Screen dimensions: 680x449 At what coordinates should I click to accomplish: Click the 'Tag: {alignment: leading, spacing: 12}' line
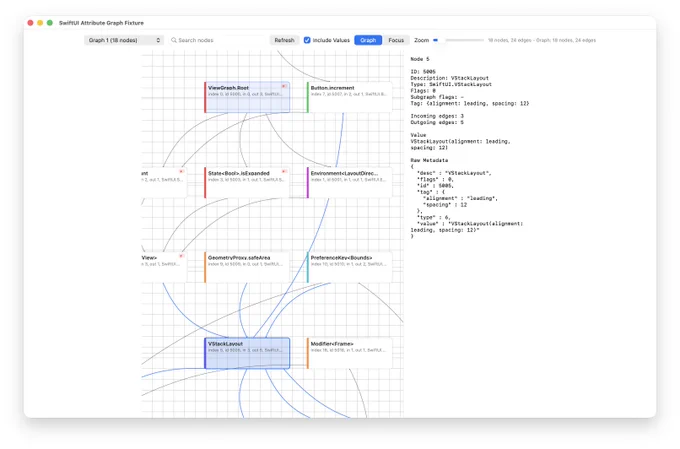(x=470, y=103)
